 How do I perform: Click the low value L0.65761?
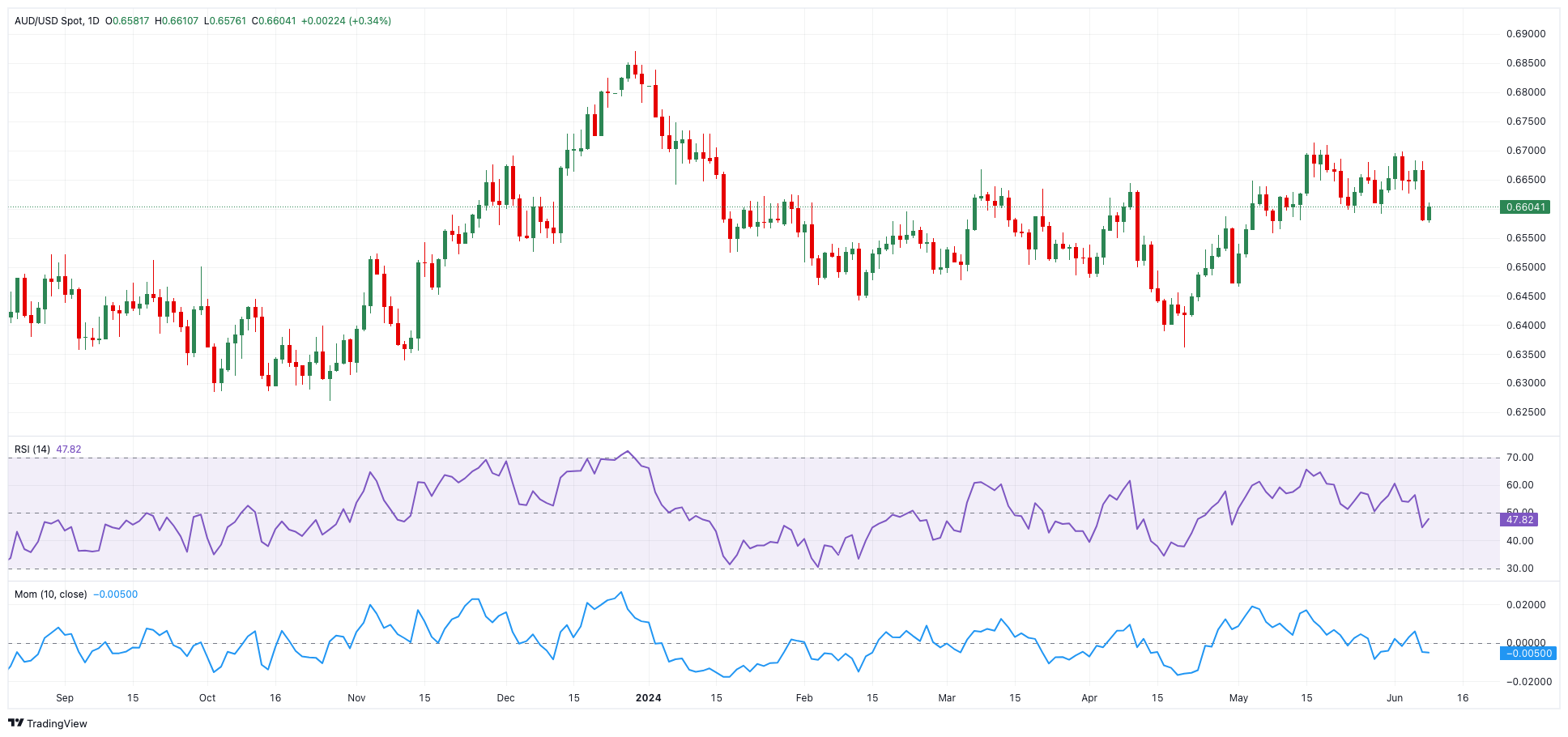(225, 21)
